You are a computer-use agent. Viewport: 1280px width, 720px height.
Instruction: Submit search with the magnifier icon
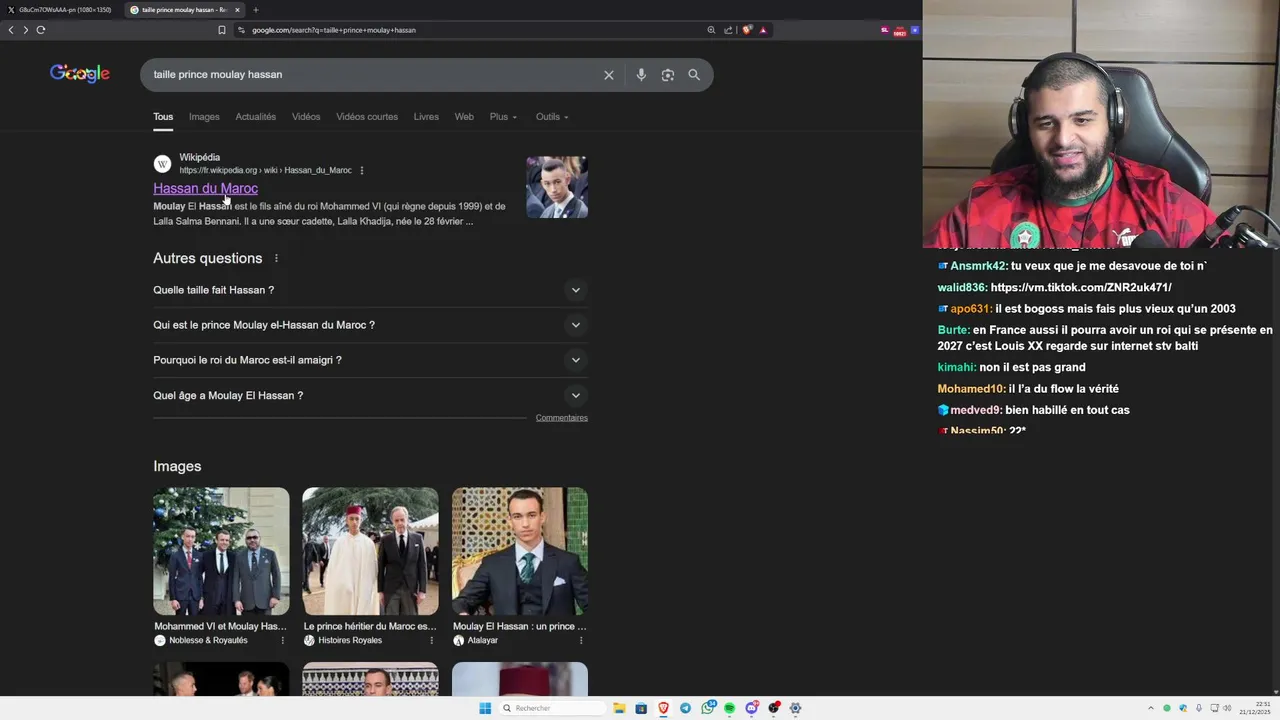(694, 75)
